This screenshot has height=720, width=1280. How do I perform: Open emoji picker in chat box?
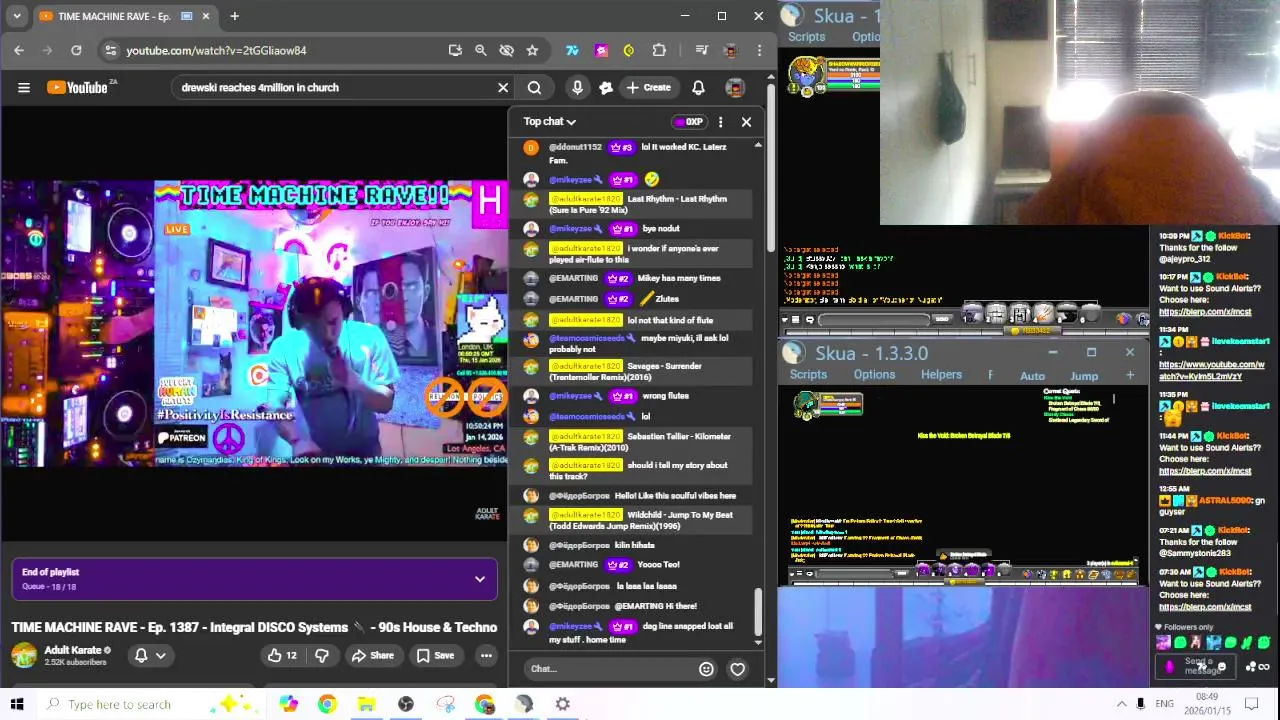[706, 669]
